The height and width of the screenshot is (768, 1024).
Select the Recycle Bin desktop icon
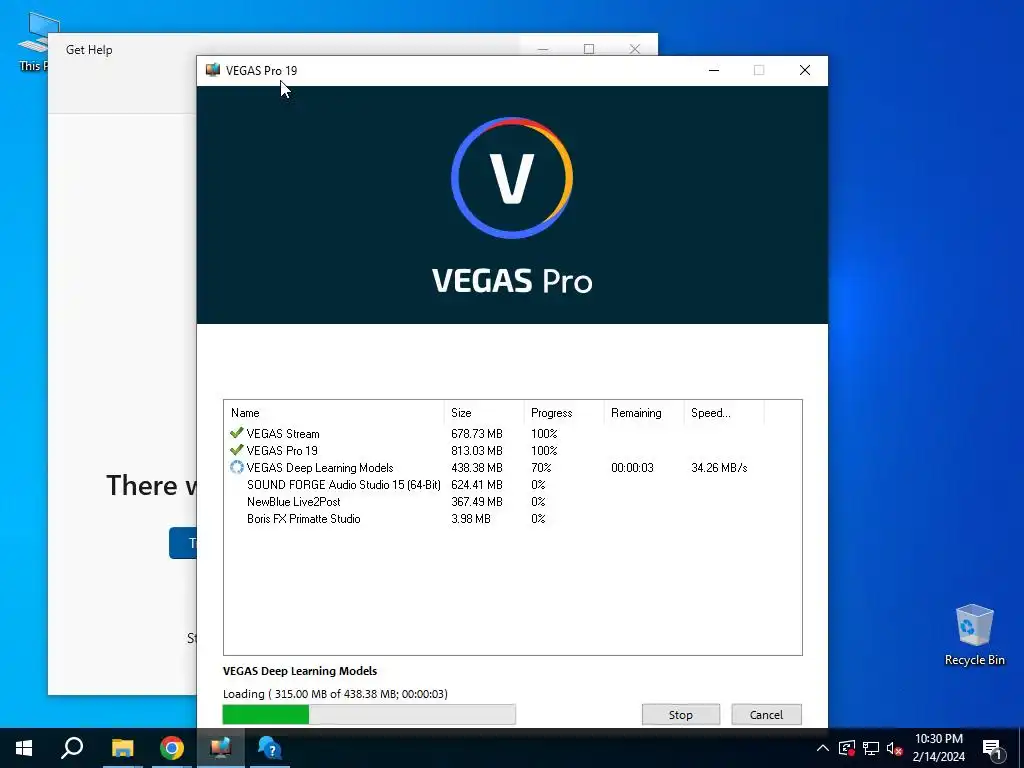click(974, 635)
